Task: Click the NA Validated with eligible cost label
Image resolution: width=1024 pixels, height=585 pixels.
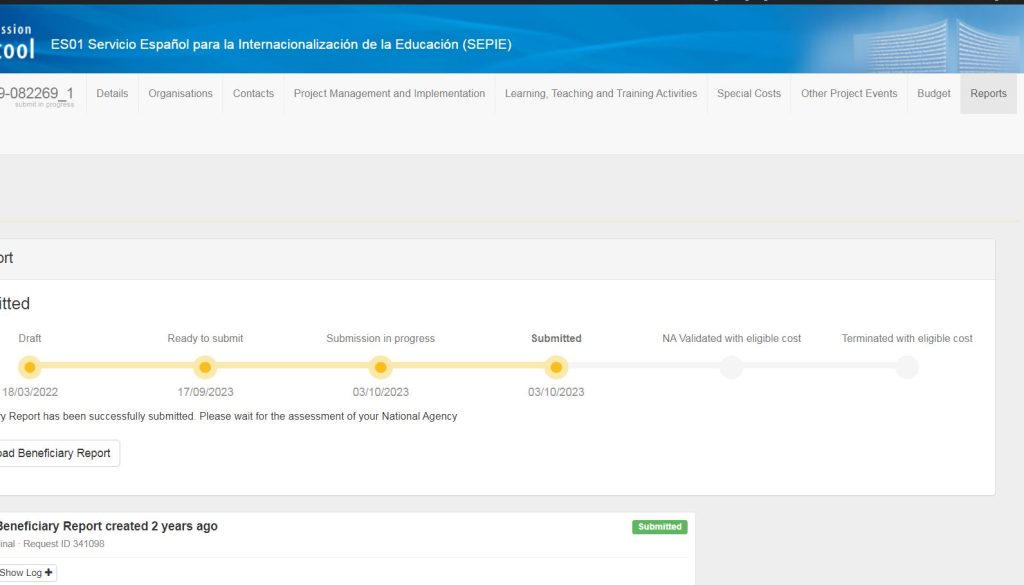Action: click(x=731, y=338)
